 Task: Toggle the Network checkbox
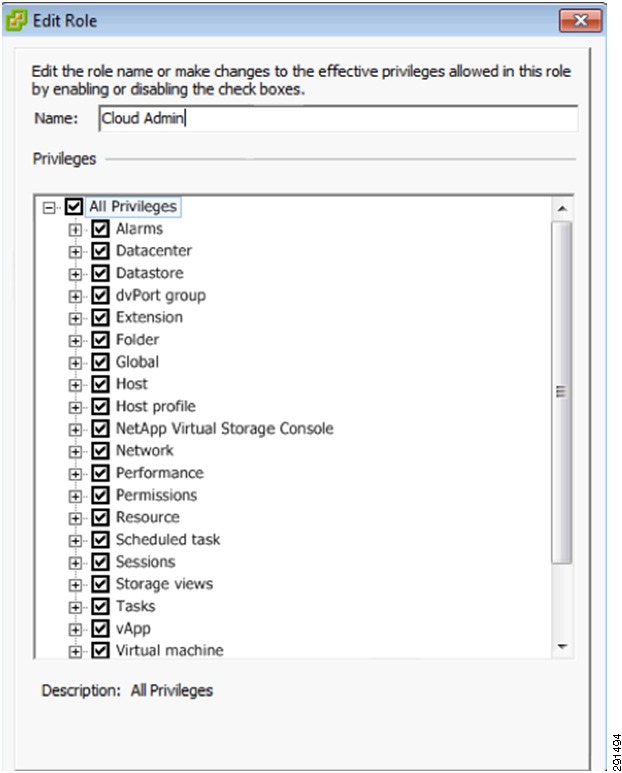point(101,451)
